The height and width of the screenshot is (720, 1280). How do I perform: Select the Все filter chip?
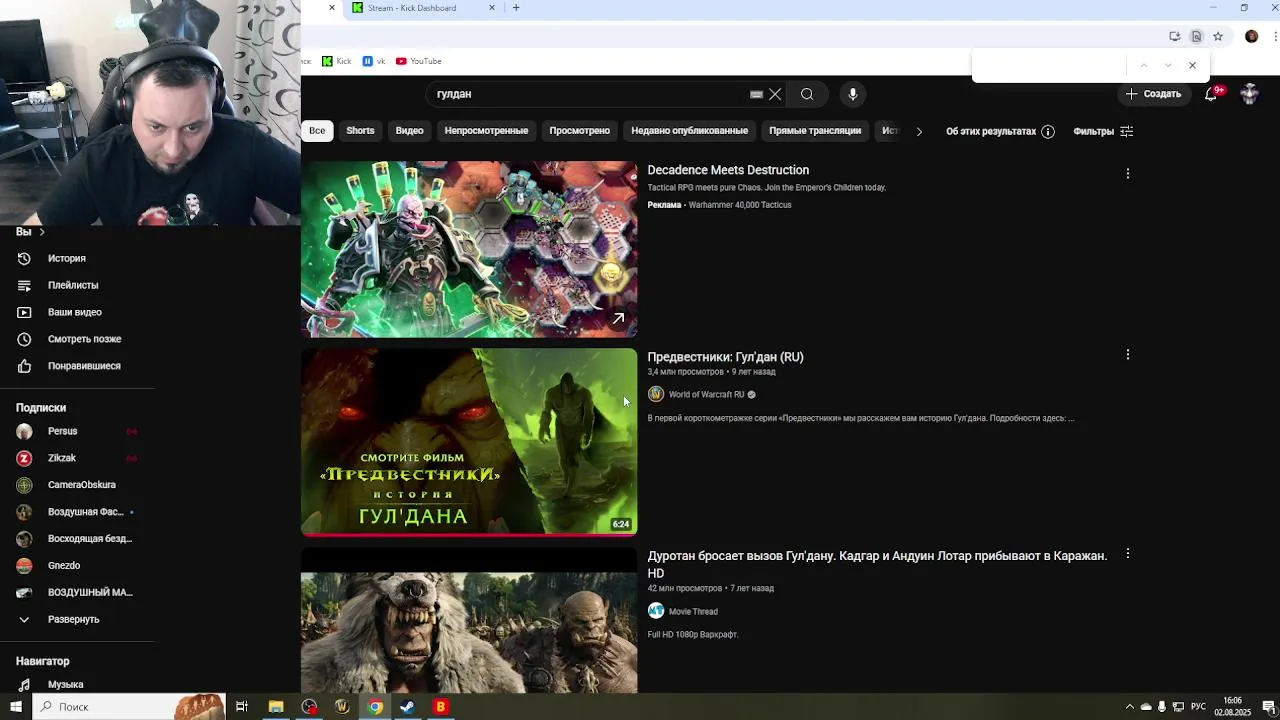pyautogui.click(x=317, y=131)
